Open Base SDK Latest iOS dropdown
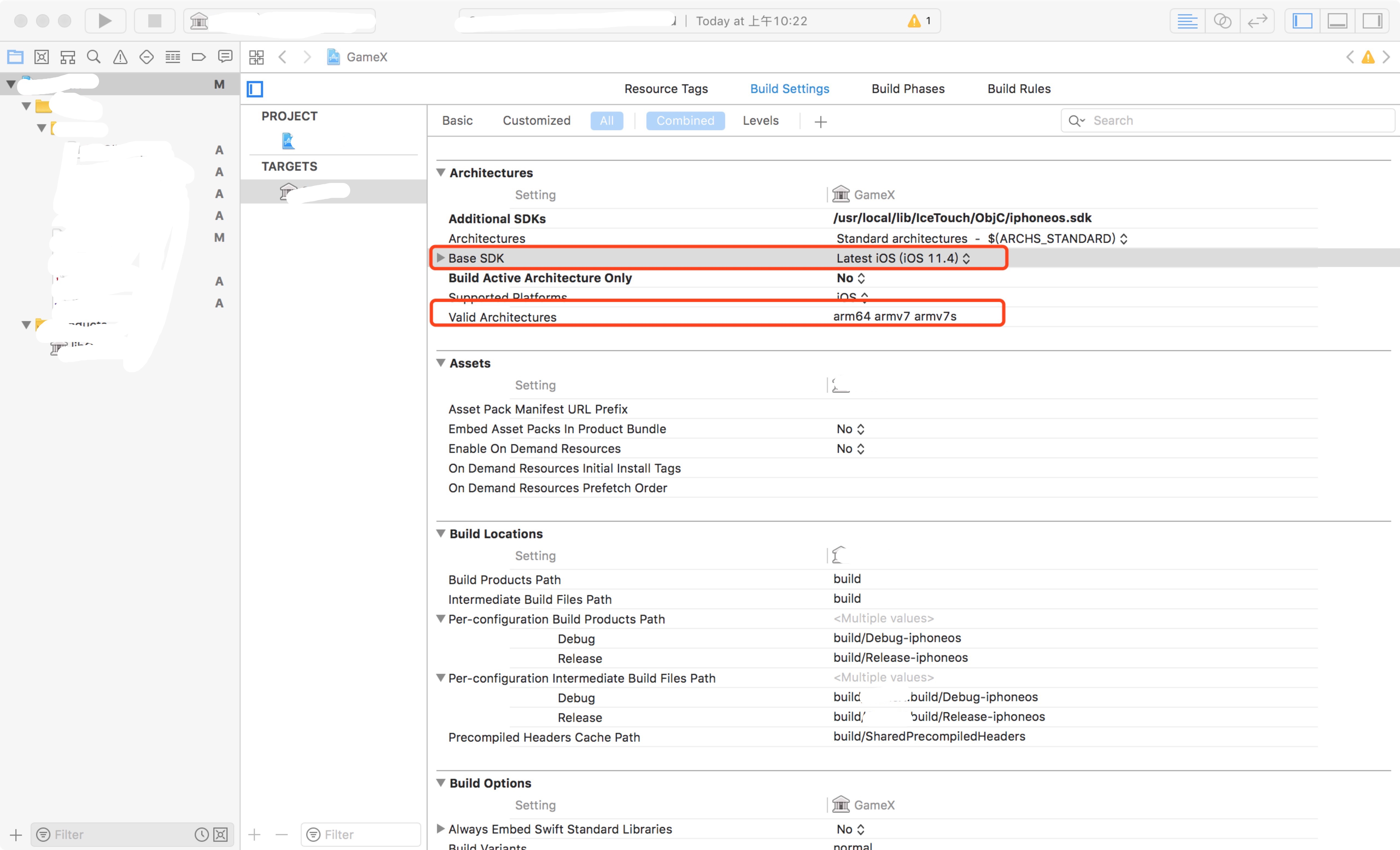 coord(903,258)
